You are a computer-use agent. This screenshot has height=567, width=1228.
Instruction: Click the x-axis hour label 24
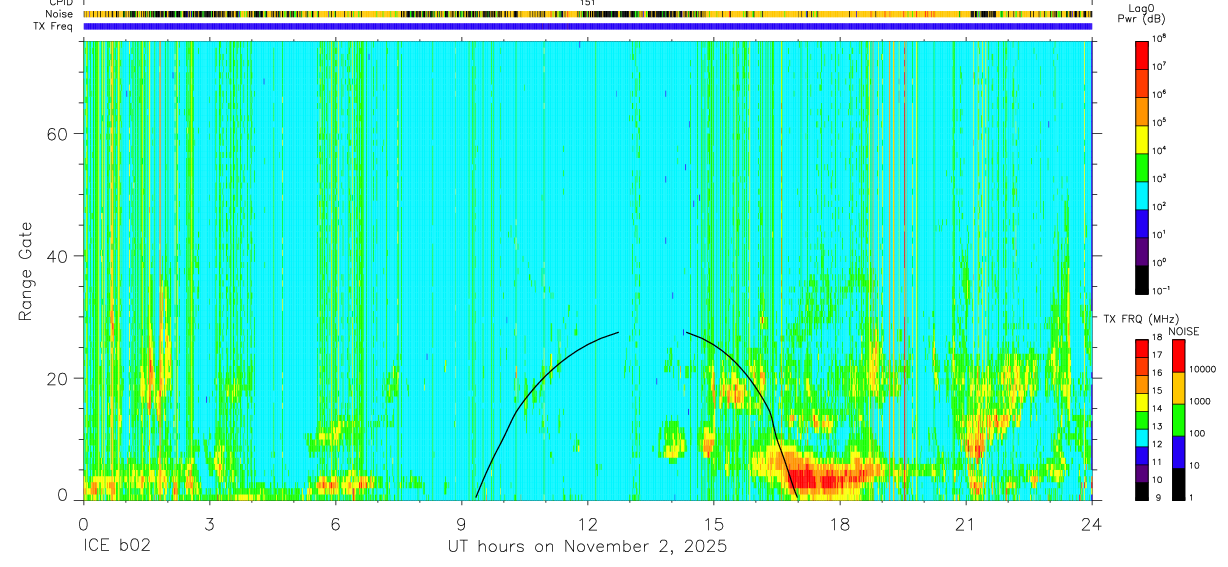coord(1092,524)
